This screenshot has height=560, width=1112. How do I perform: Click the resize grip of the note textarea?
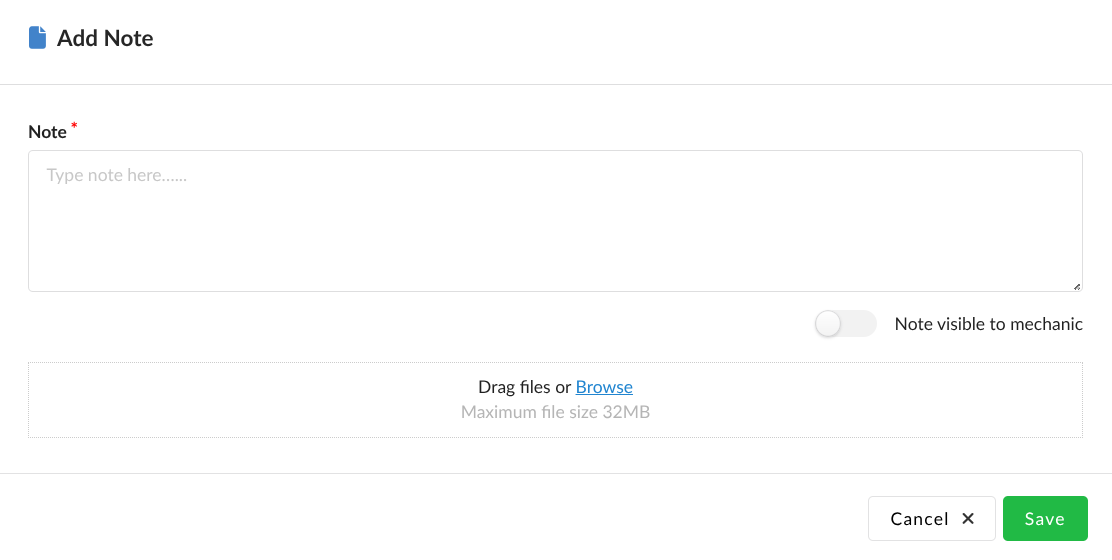pos(1076,286)
